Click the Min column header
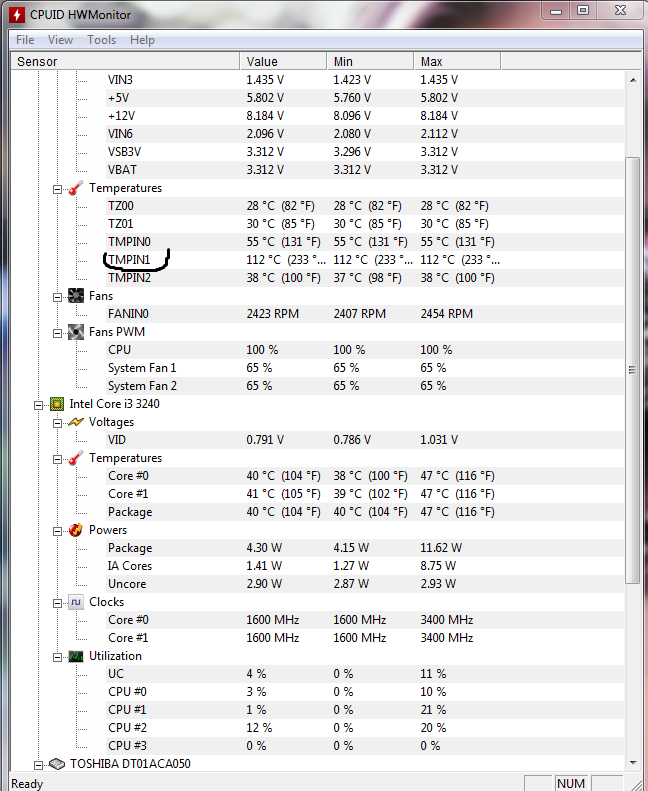Viewport: 648px width, 791px height. tap(370, 62)
